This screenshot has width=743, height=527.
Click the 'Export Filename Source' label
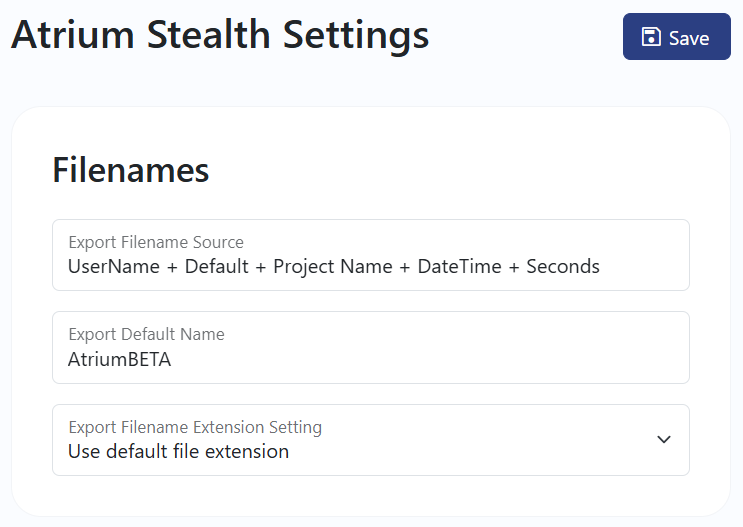point(156,242)
